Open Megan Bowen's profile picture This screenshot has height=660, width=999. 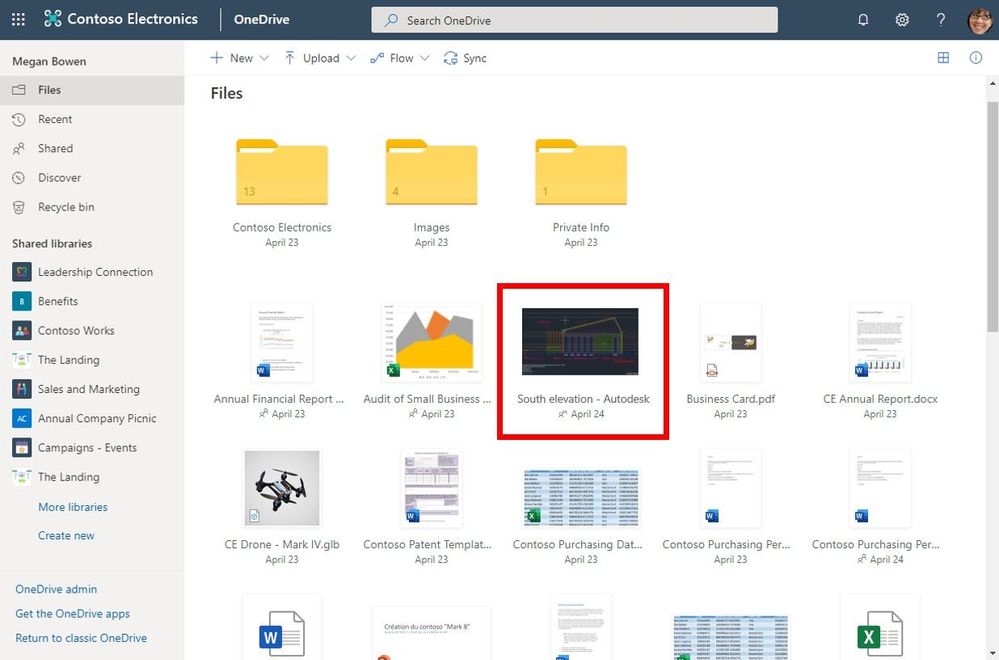click(981, 20)
